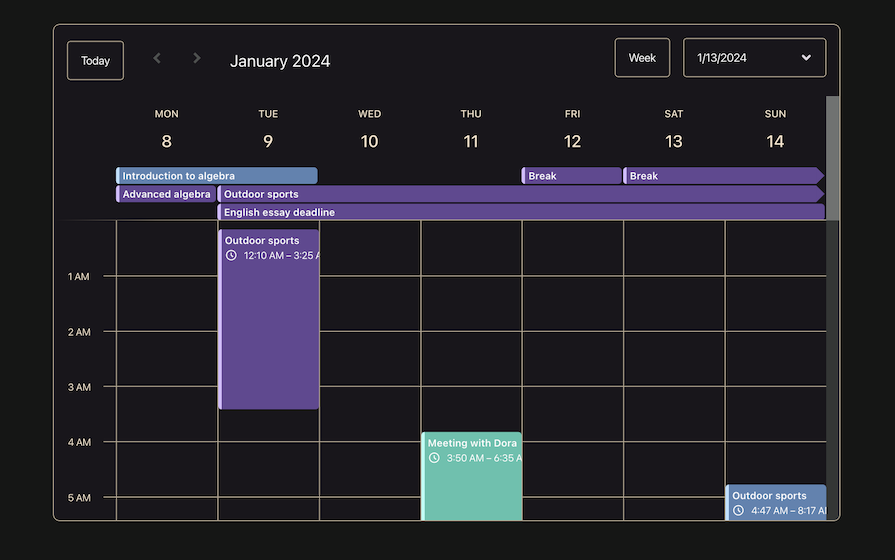The height and width of the screenshot is (560, 895).
Task: Click the January 2024 title
Action: click(x=280, y=61)
